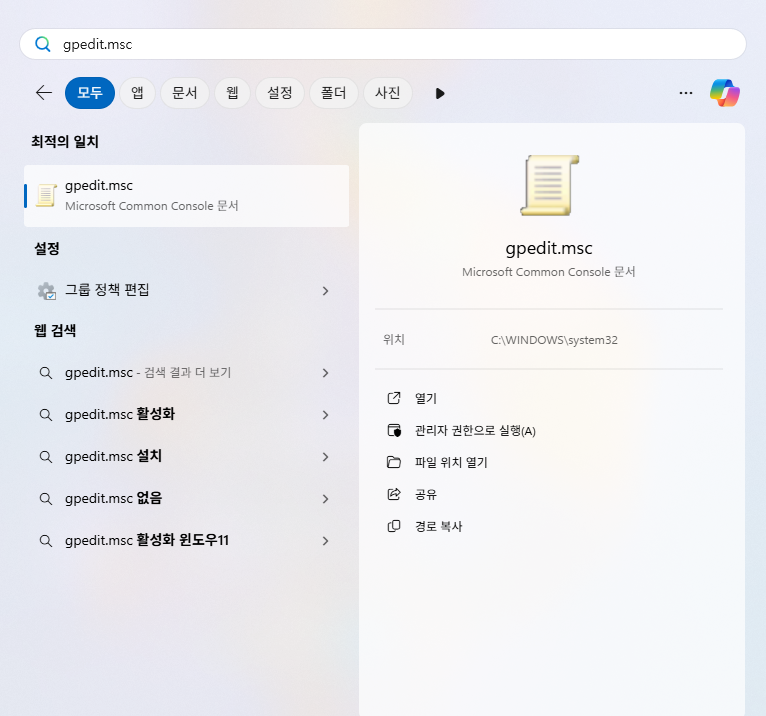Viewport: 766px width, 716px height.
Task: Click the magnifier icon in the search box
Action: (43, 44)
